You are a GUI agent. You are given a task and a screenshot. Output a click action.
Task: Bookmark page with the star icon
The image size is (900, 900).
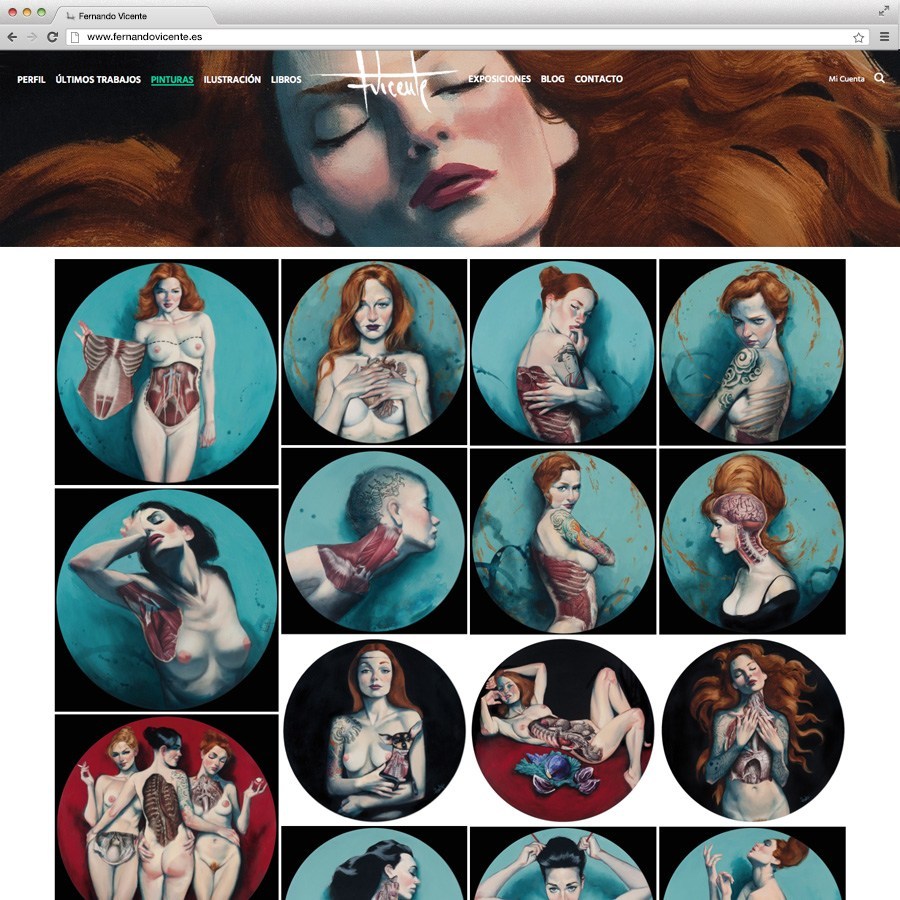[858, 37]
